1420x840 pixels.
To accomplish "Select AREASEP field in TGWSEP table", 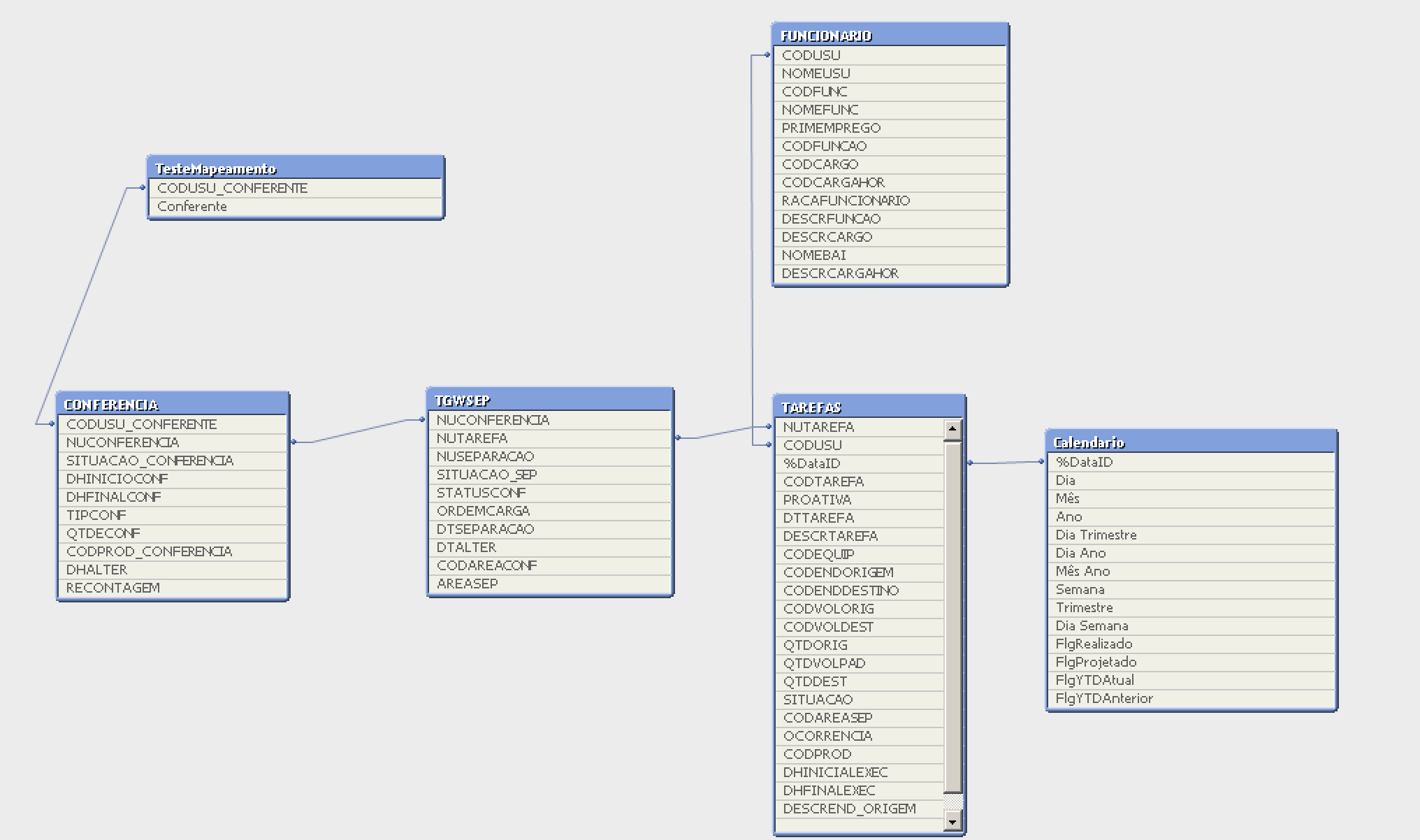I will point(467,584).
